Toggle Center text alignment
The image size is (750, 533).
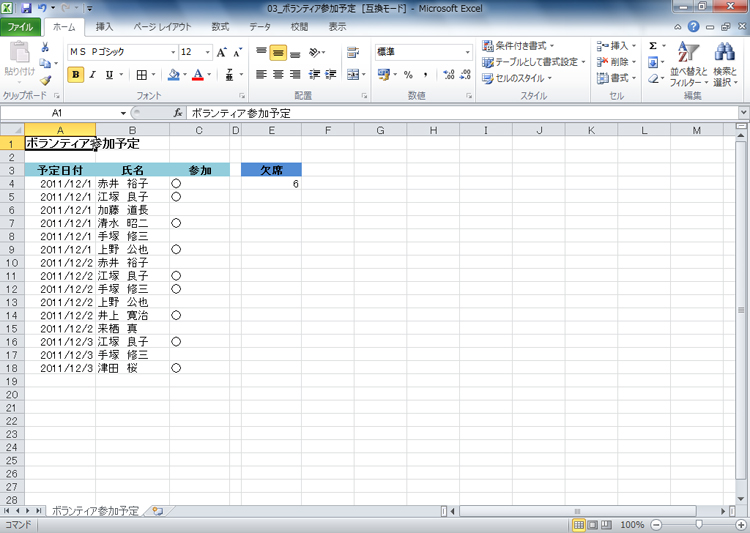[278, 75]
